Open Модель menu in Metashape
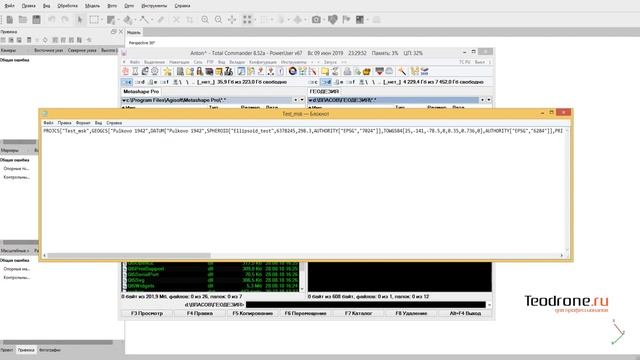Image resolution: width=640 pixels, height=360 pixels. (x=92, y=6)
